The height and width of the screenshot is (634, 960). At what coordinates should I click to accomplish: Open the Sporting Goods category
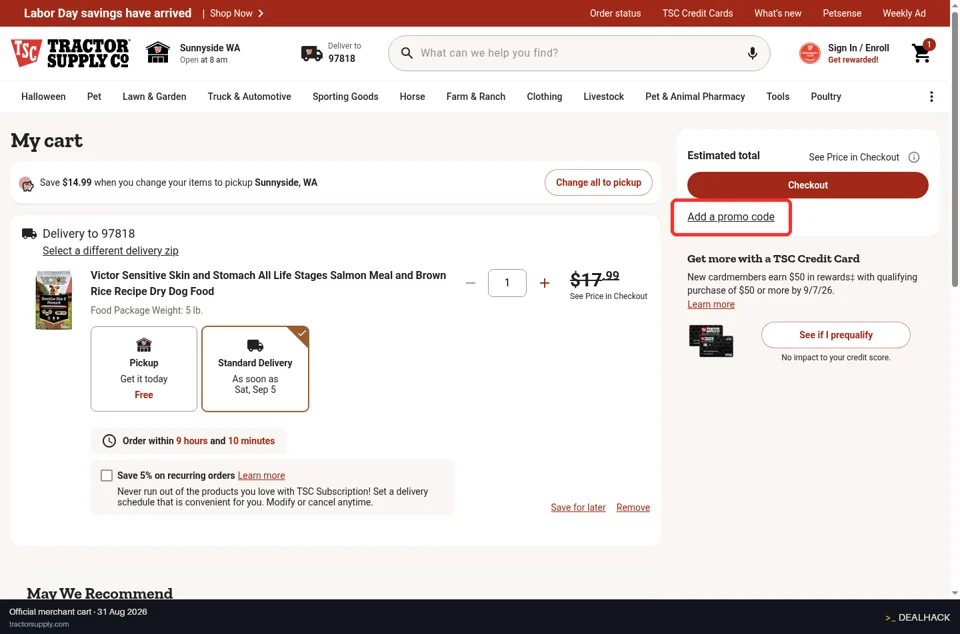[345, 97]
